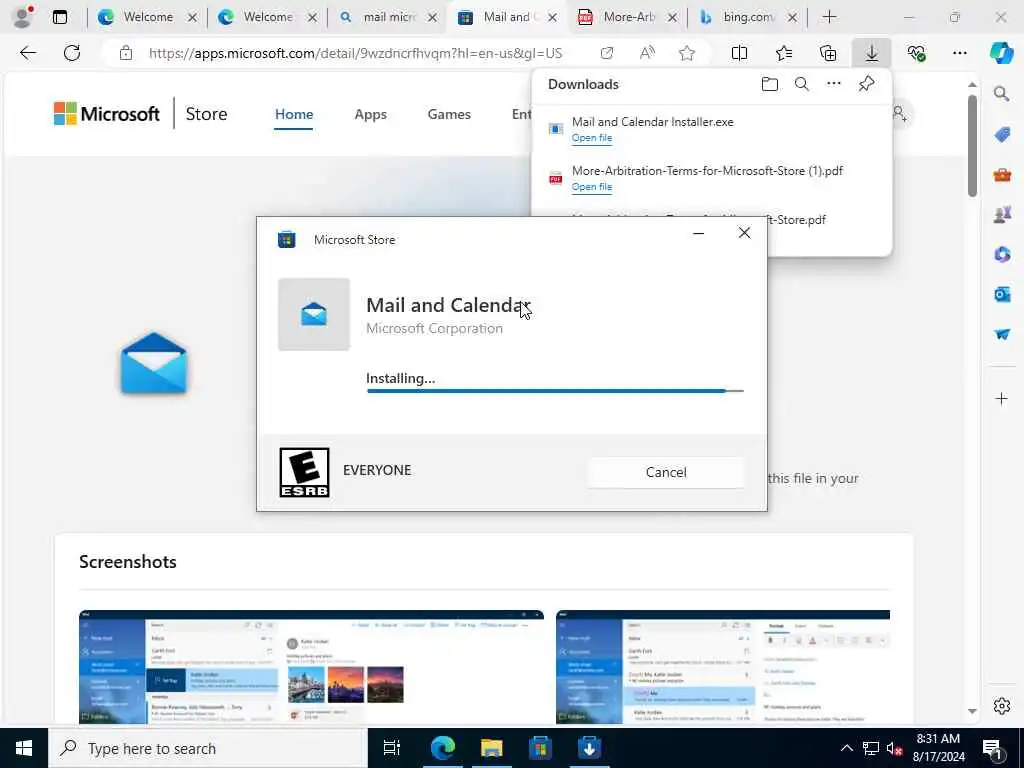Click the muted volume tray icon
The height and width of the screenshot is (768, 1024).
(895, 748)
